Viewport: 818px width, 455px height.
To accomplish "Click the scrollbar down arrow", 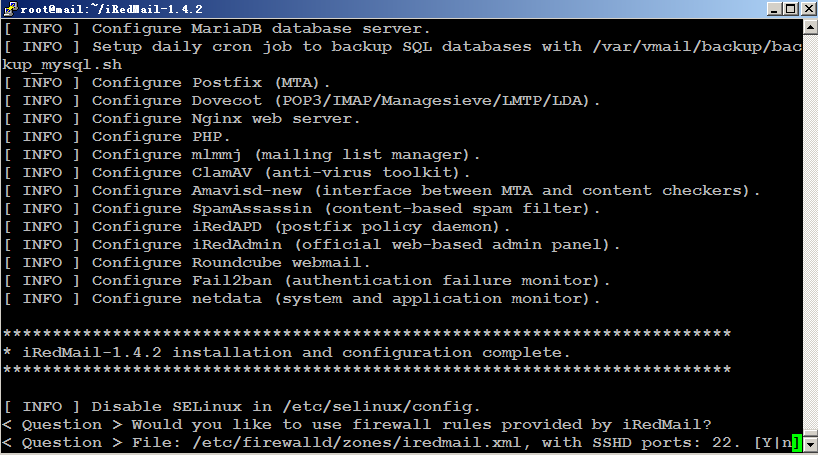I will (810, 445).
